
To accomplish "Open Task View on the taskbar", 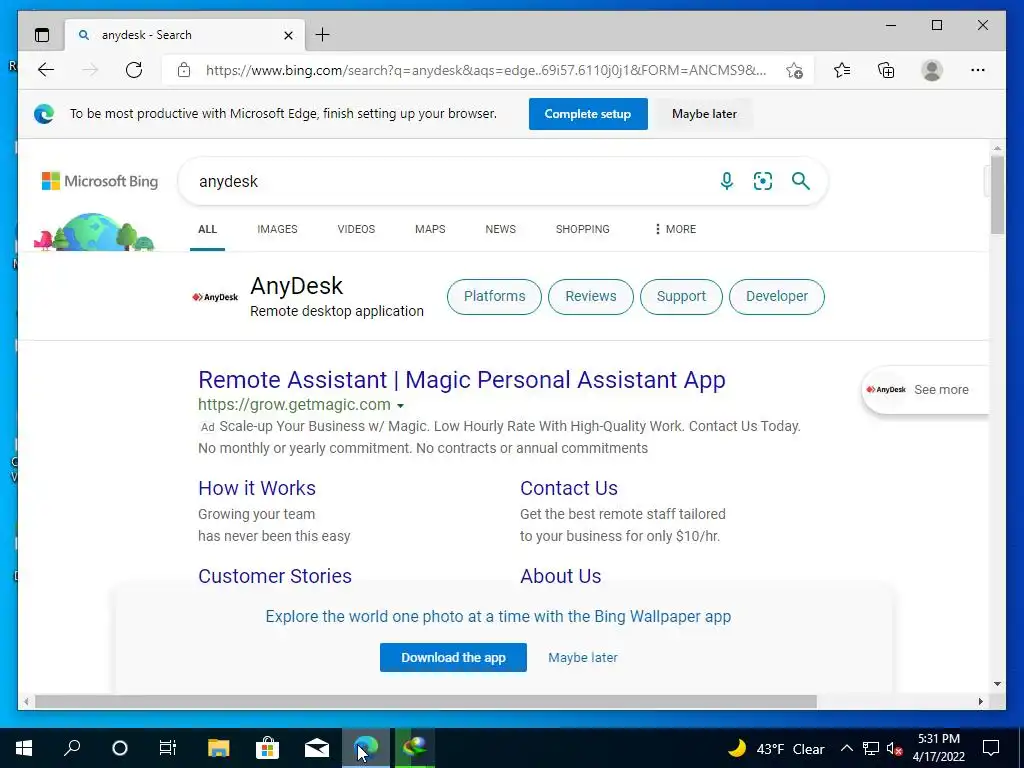I will coord(168,748).
